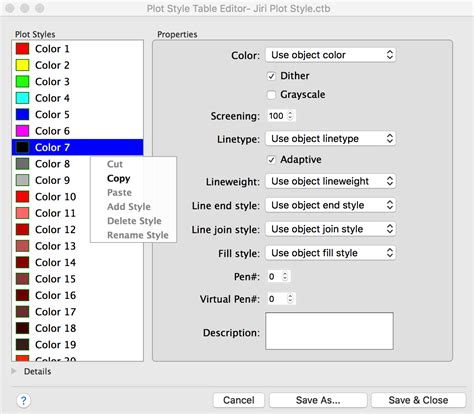
Task: Select Color 16 plot style
Action: (x=77, y=295)
